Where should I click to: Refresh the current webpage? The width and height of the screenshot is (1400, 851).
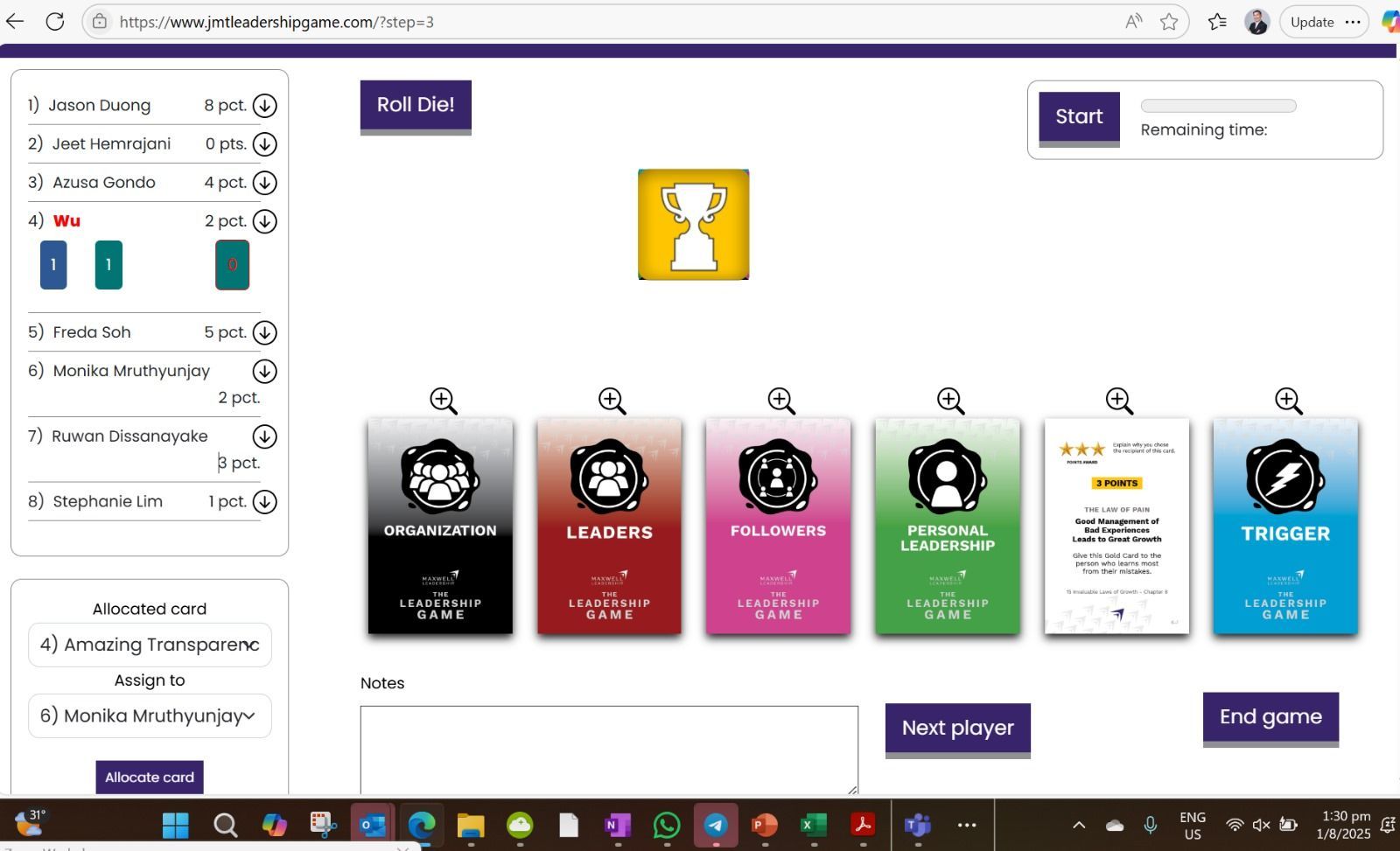[55, 22]
